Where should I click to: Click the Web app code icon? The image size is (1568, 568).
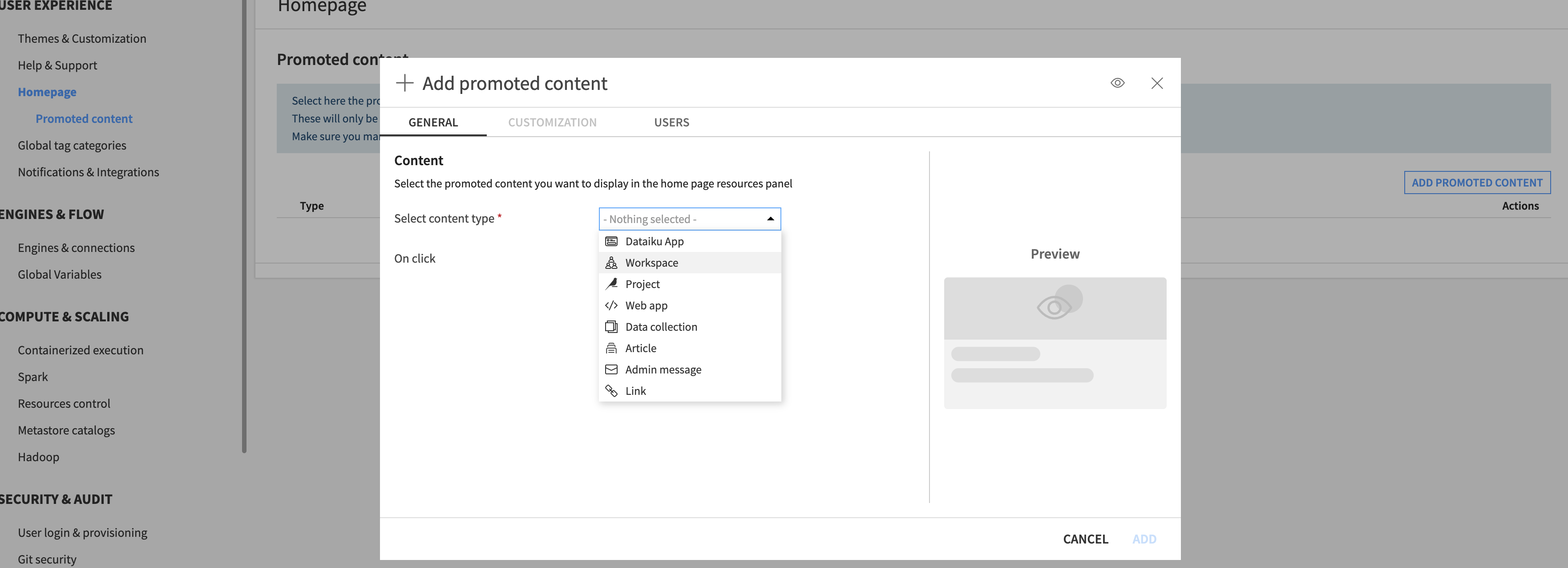(611, 305)
